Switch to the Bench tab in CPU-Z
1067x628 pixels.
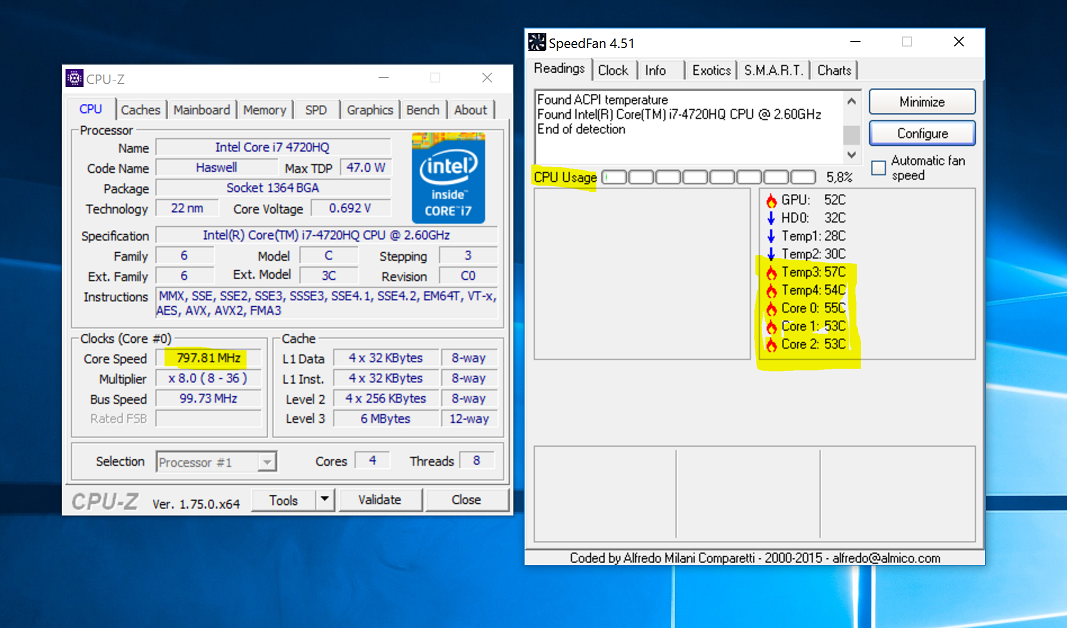point(423,110)
